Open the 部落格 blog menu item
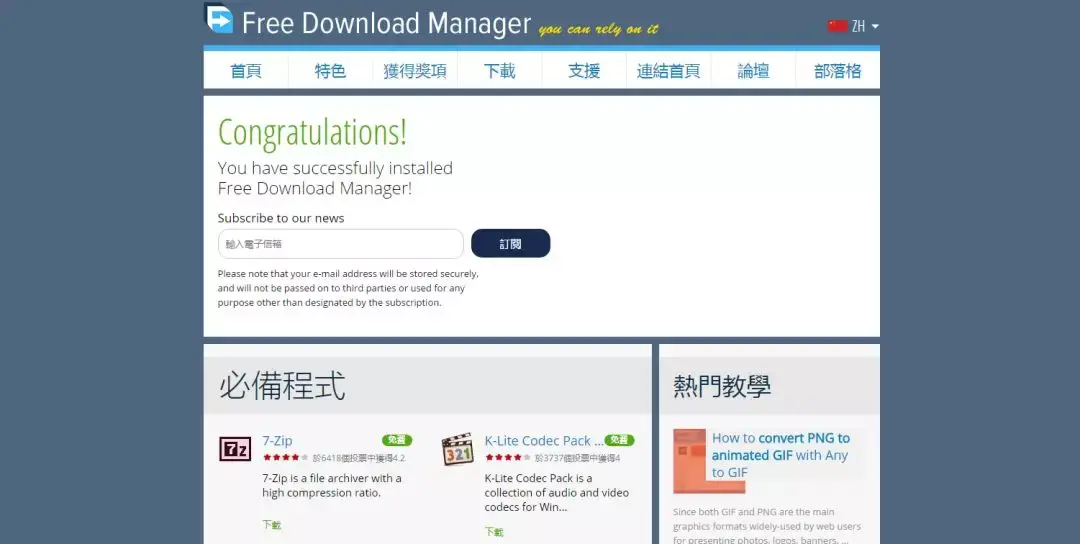1080x544 pixels. pos(838,71)
